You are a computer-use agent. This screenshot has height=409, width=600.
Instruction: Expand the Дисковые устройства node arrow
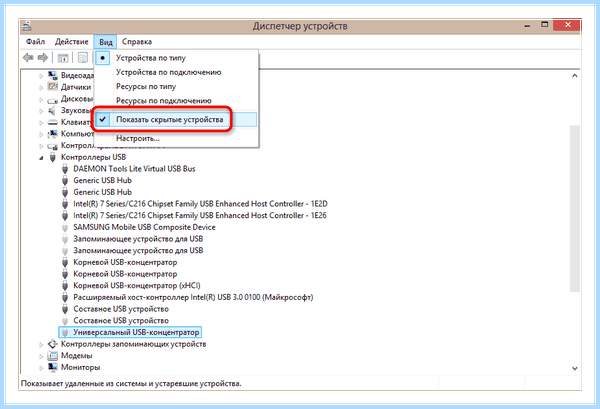tap(41, 99)
